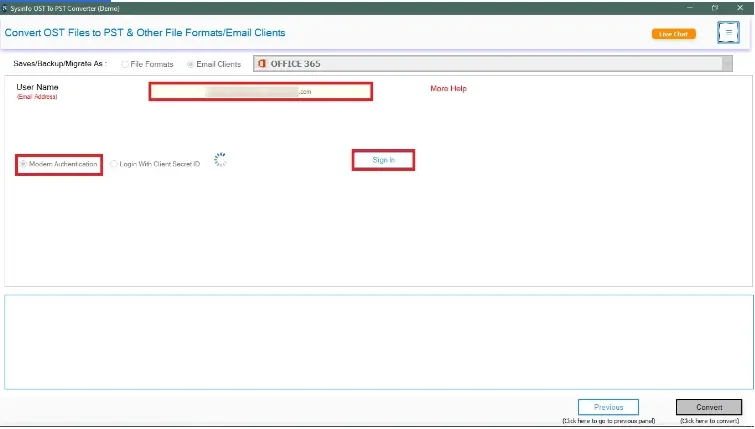Viewport: 755px width, 429px height.
Task: Open the More Help link
Action: coord(448,89)
